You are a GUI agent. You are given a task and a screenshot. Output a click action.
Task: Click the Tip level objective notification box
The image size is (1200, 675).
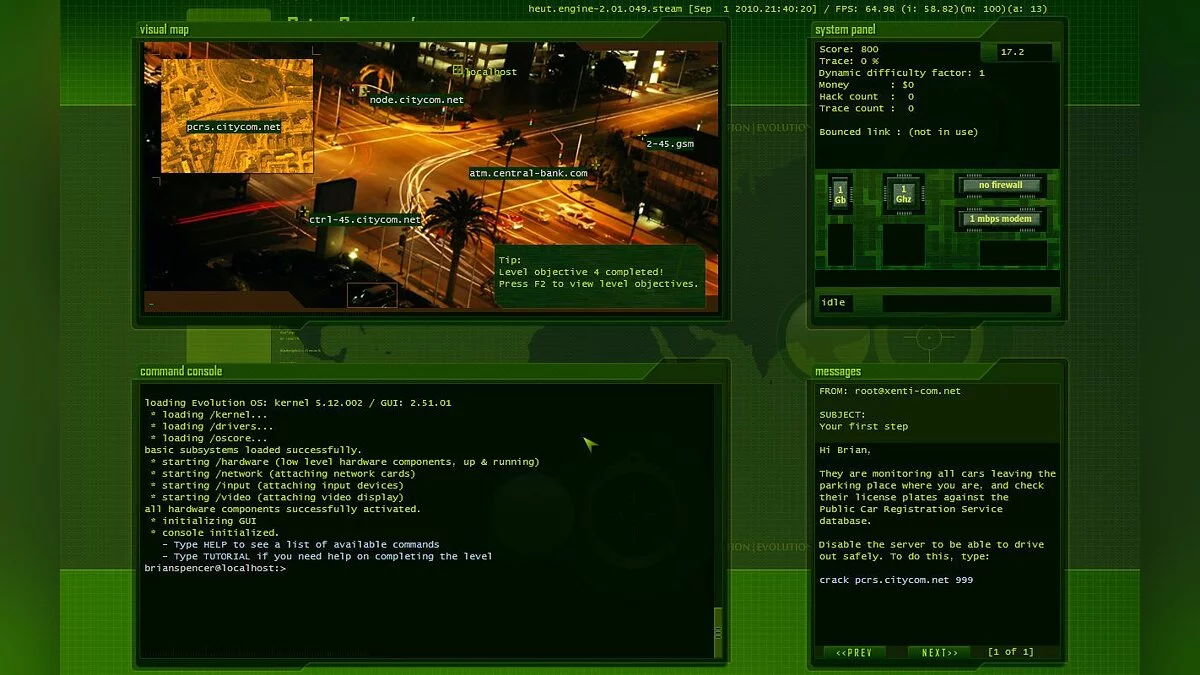point(600,272)
